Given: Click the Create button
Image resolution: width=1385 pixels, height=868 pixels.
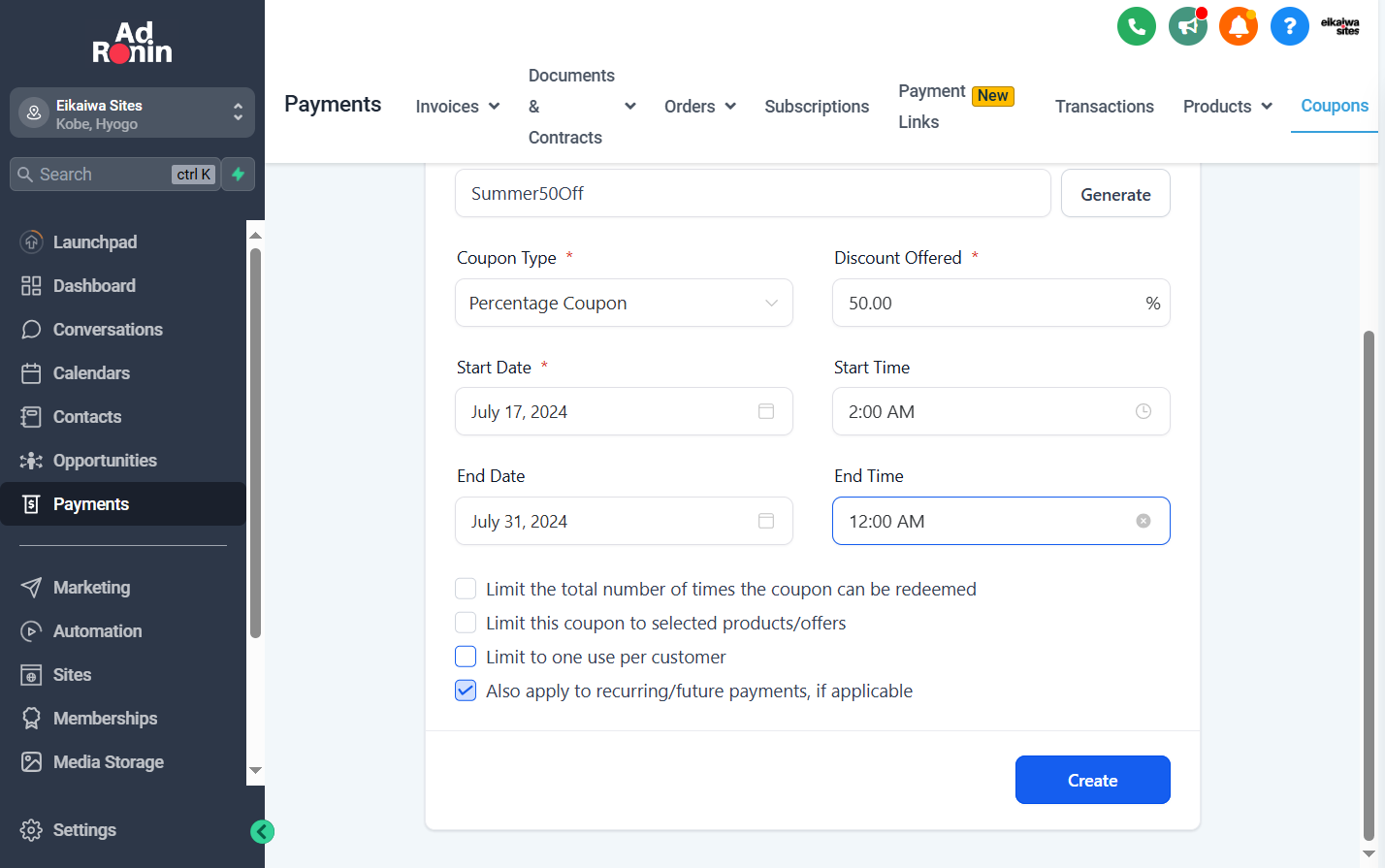Looking at the screenshot, I should pos(1092,780).
